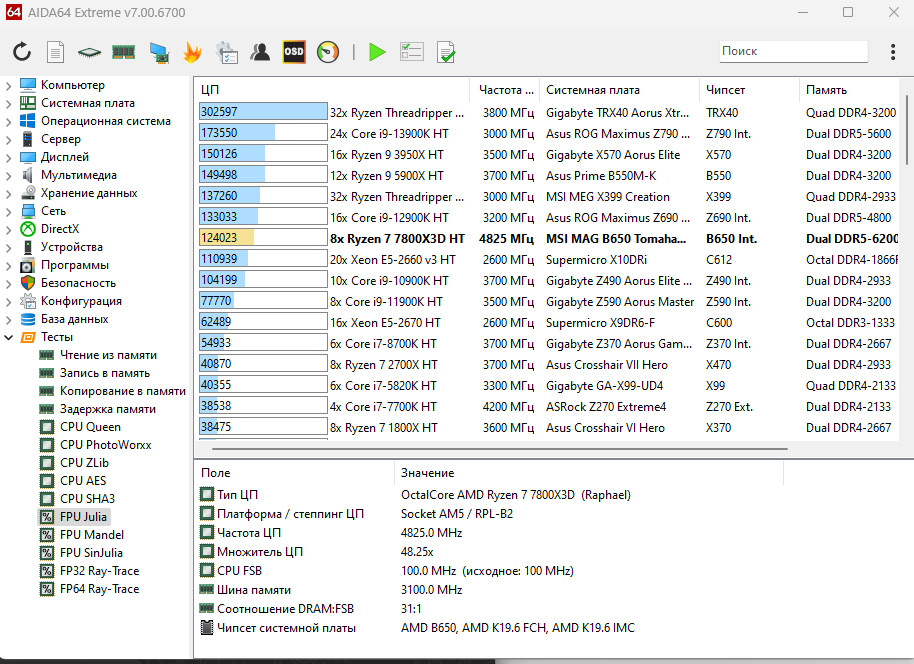Open the Report page icon

point(55,52)
